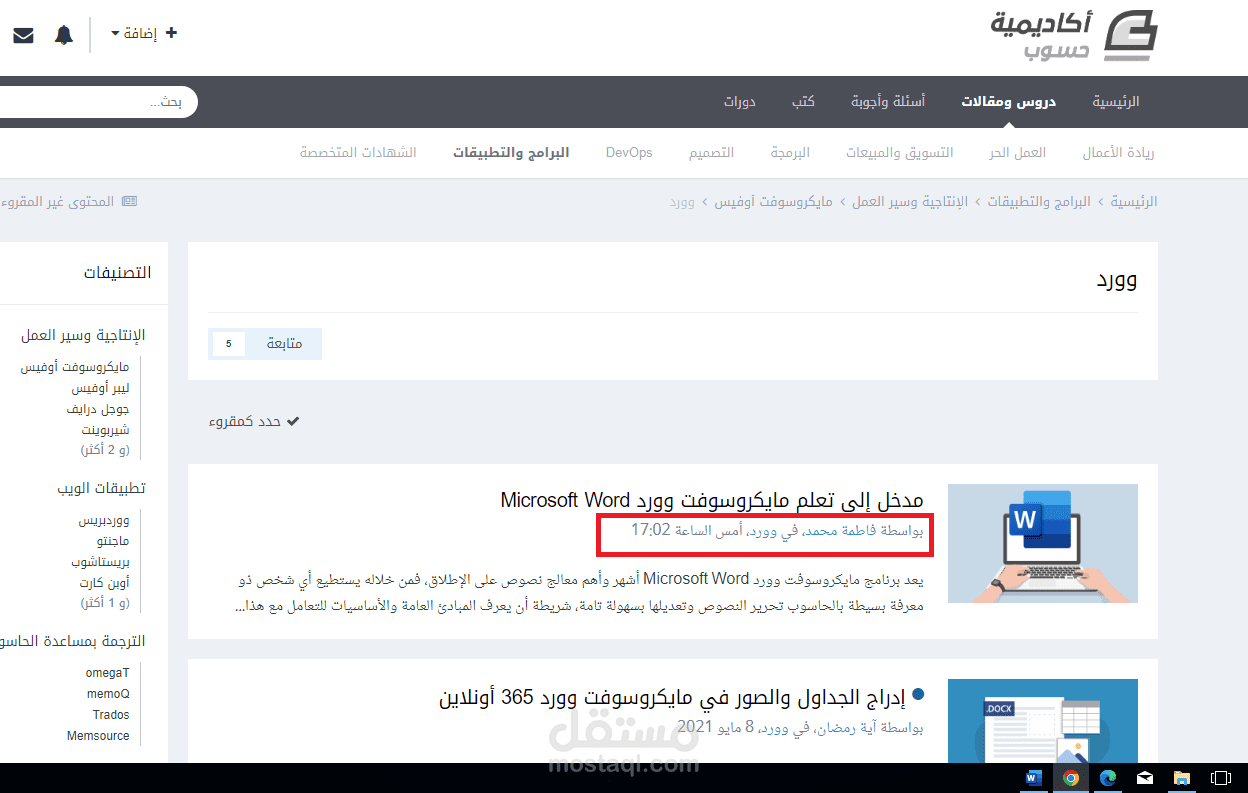The width and height of the screenshot is (1248, 793).
Task: Open File Explorer from the taskbar
Action: pyautogui.click(x=1182, y=777)
